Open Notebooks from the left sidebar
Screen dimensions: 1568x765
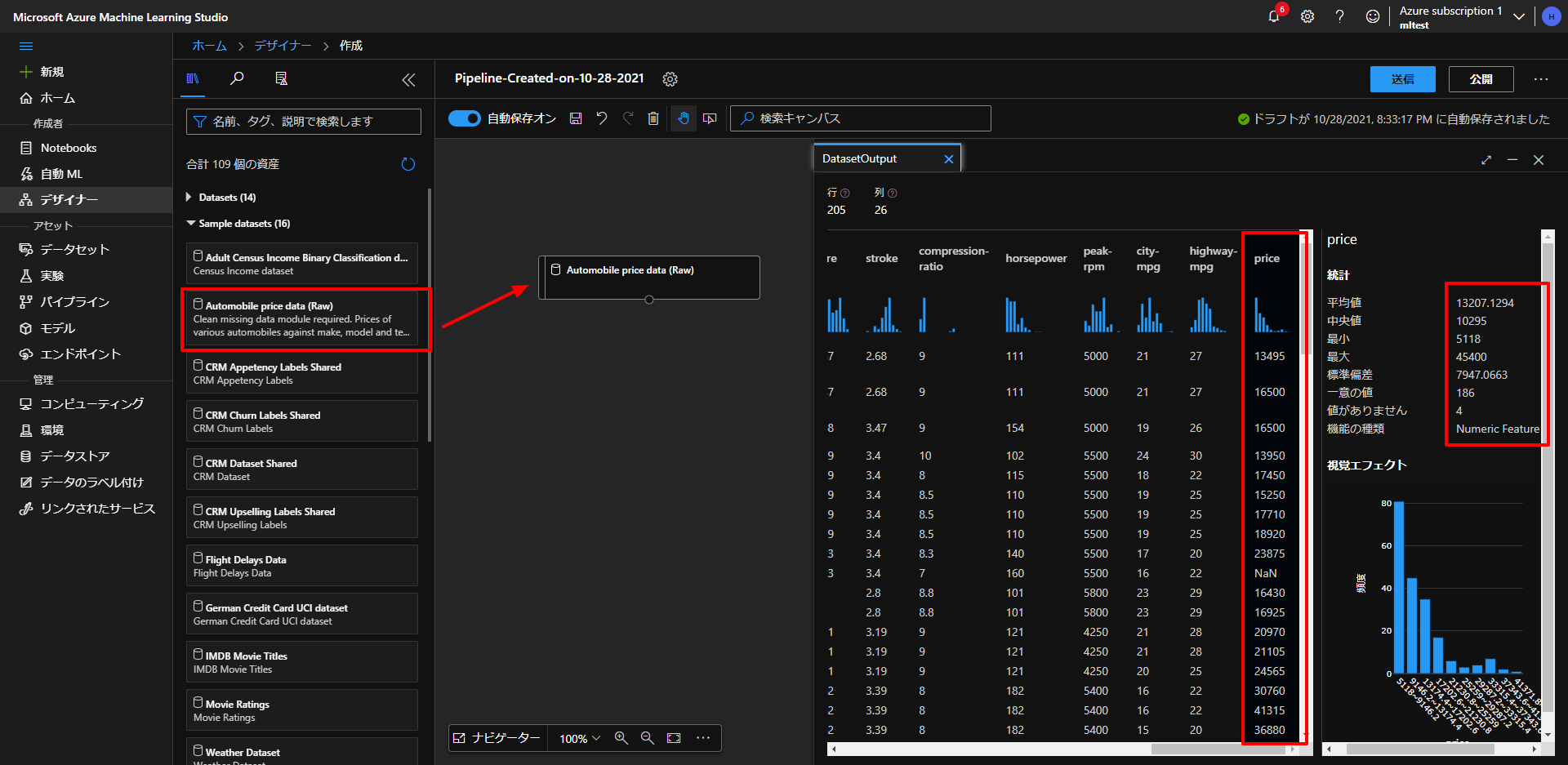(x=69, y=148)
